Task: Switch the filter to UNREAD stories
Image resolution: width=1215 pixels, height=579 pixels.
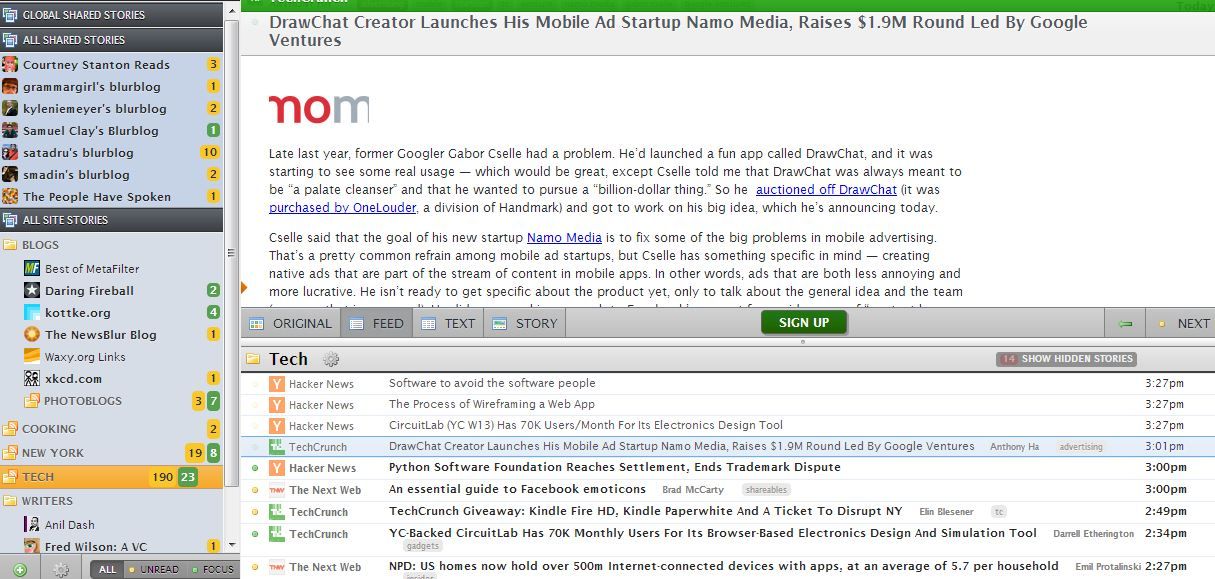Action: pyautogui.click(x=152, y=570)
